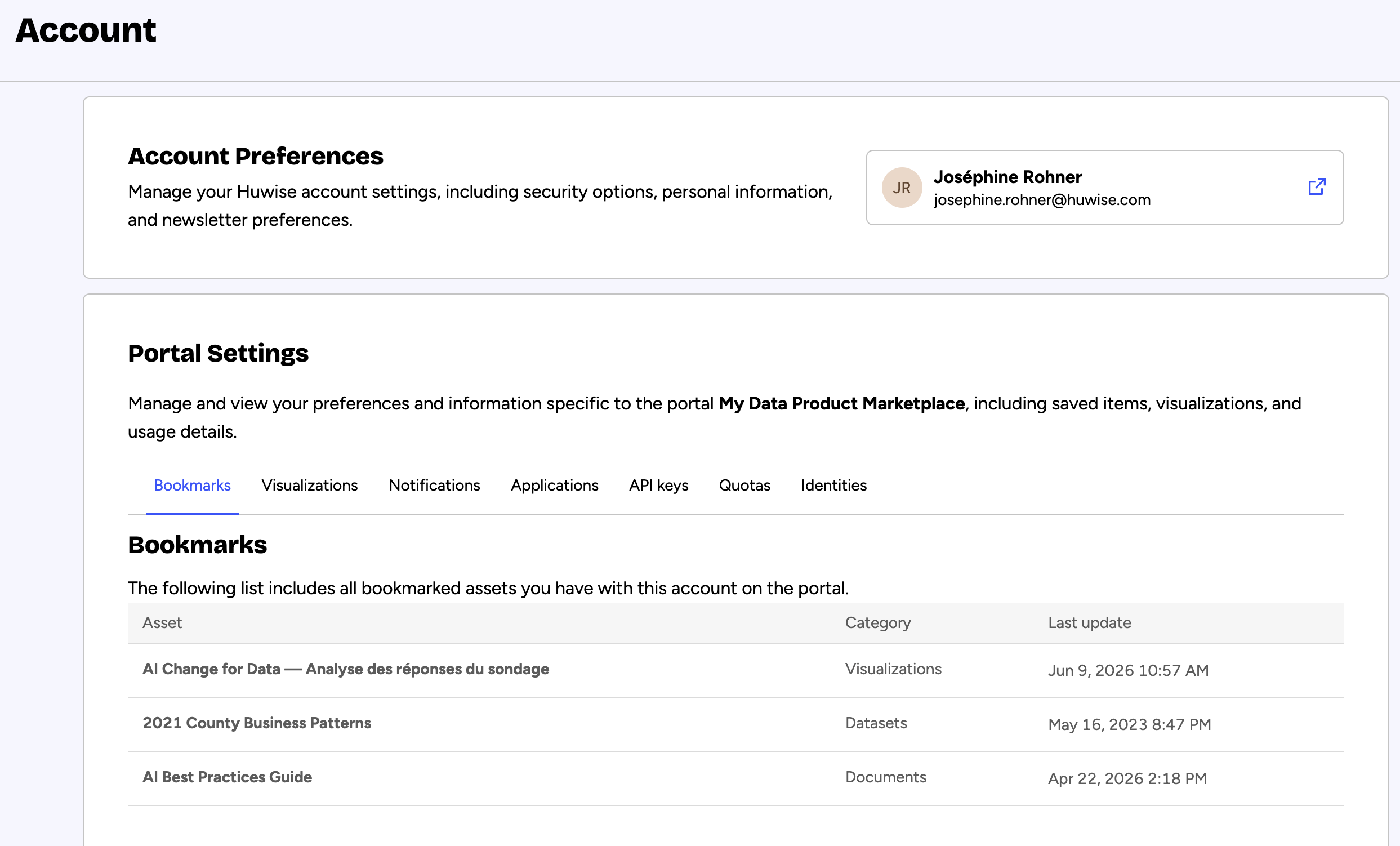
Task: Click the Account page title
Action: (86, 30)
